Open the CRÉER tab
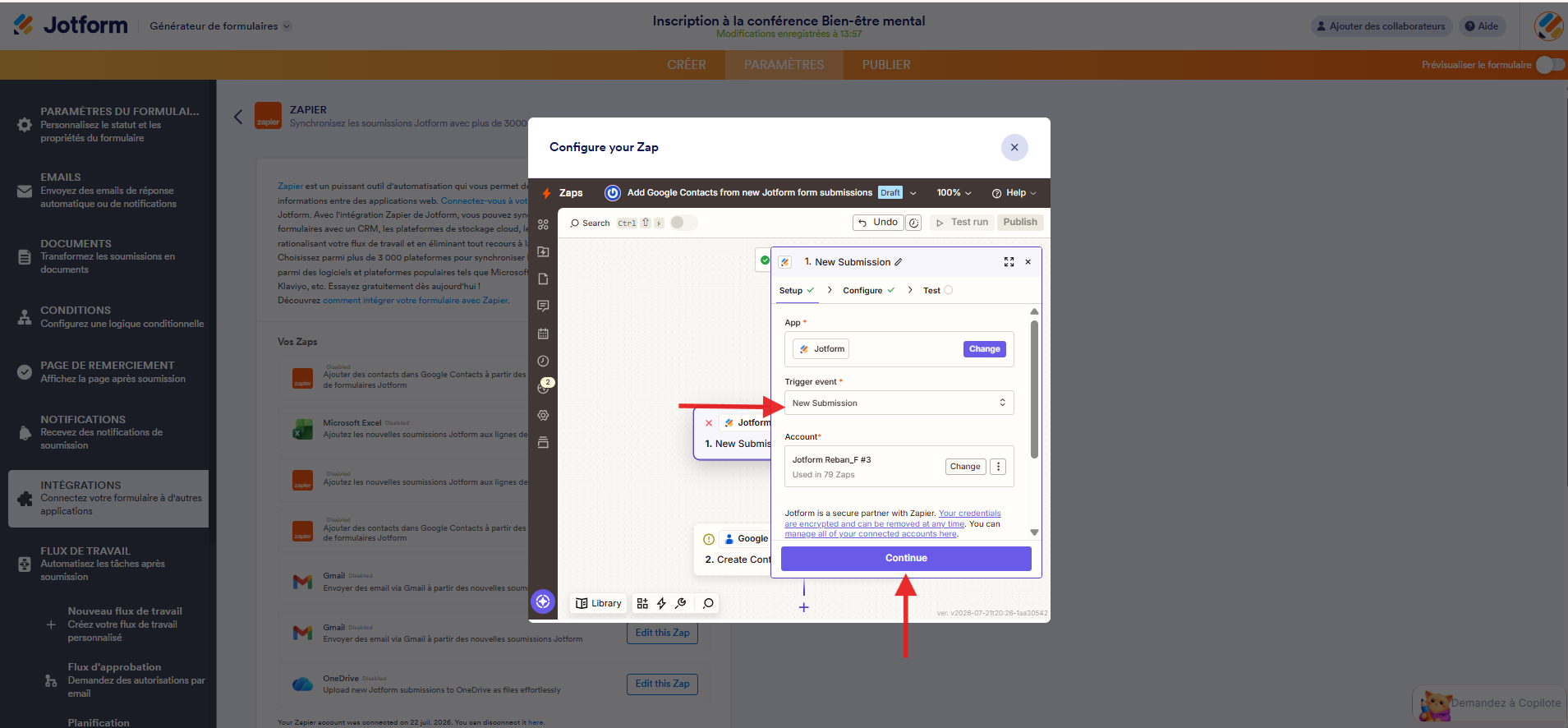This screenshot has width=1568, height=728. coord(687,65)
